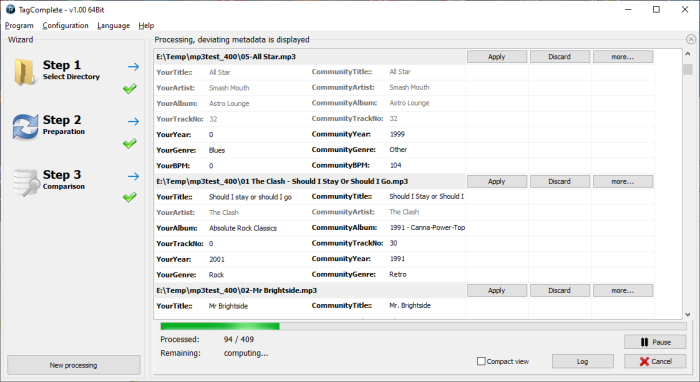
Task: Click the TagComplete app icon in title bar
Action: [x=10, y=9]
